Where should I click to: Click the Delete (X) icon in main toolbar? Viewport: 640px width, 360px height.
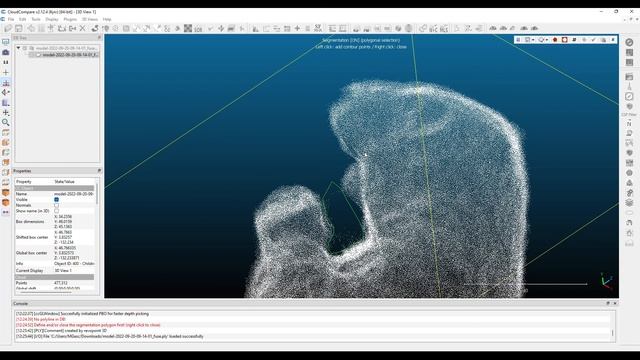point(82,28)
